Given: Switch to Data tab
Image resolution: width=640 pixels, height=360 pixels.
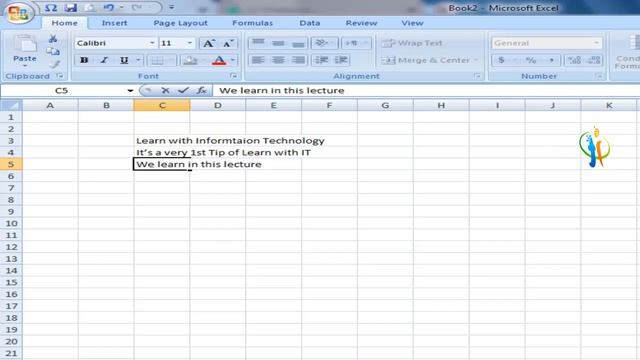Looking at the screenshot, I should tap(309, 23).
